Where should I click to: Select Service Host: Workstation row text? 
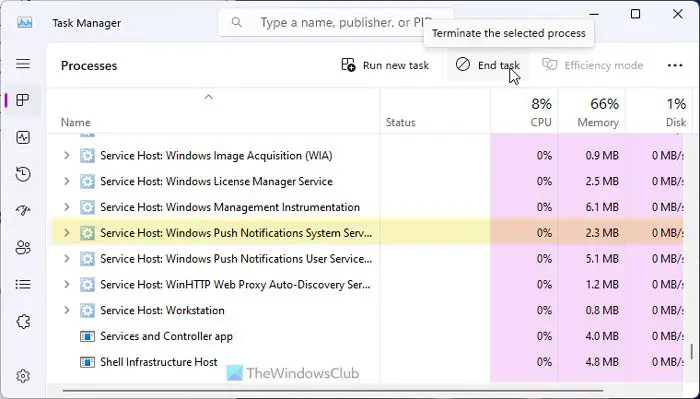coord(162,311)
